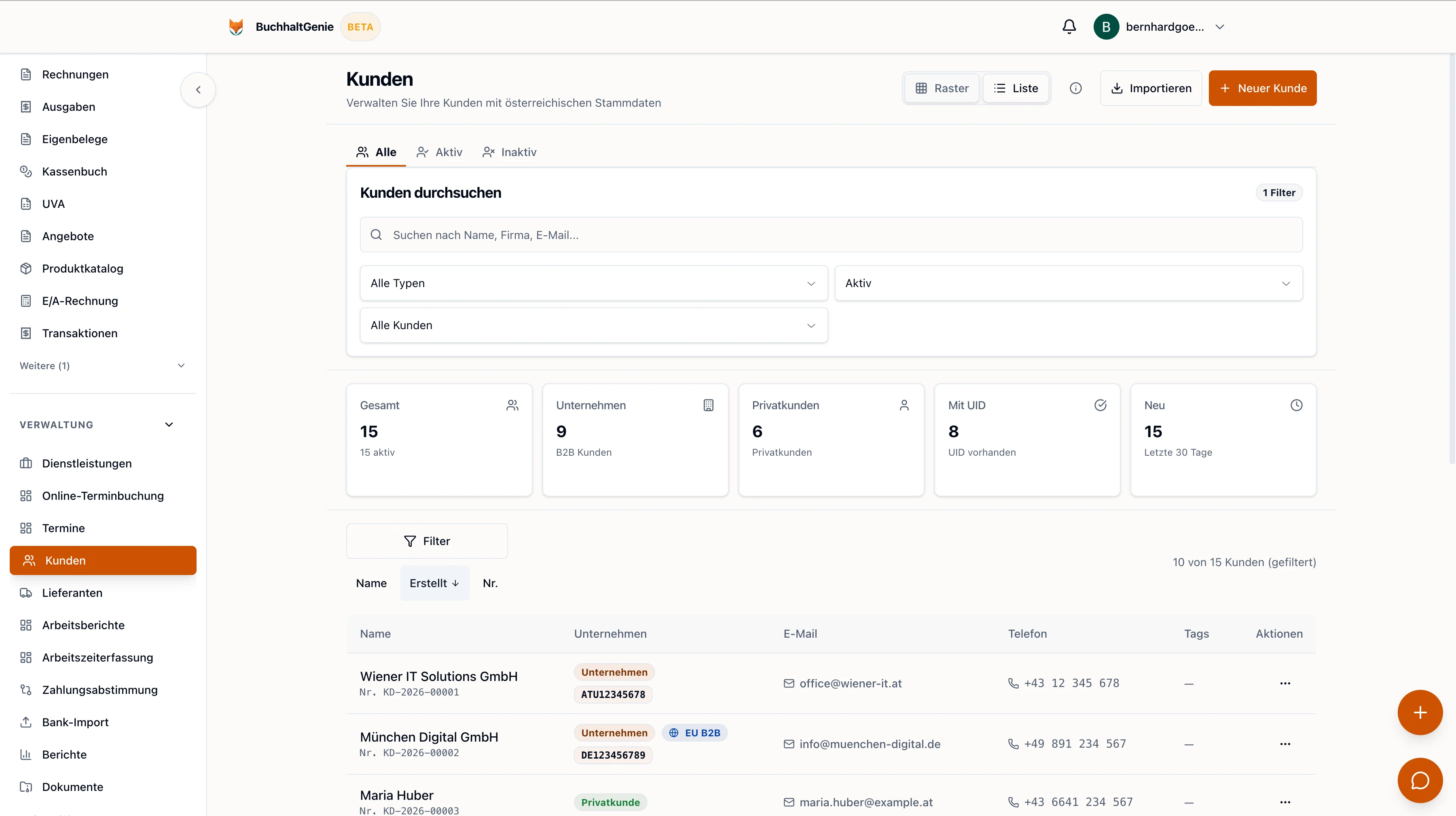1456x816 pixels.
Task: Collapse the sidebar with arrow button
Action: (x=199, y=89)
